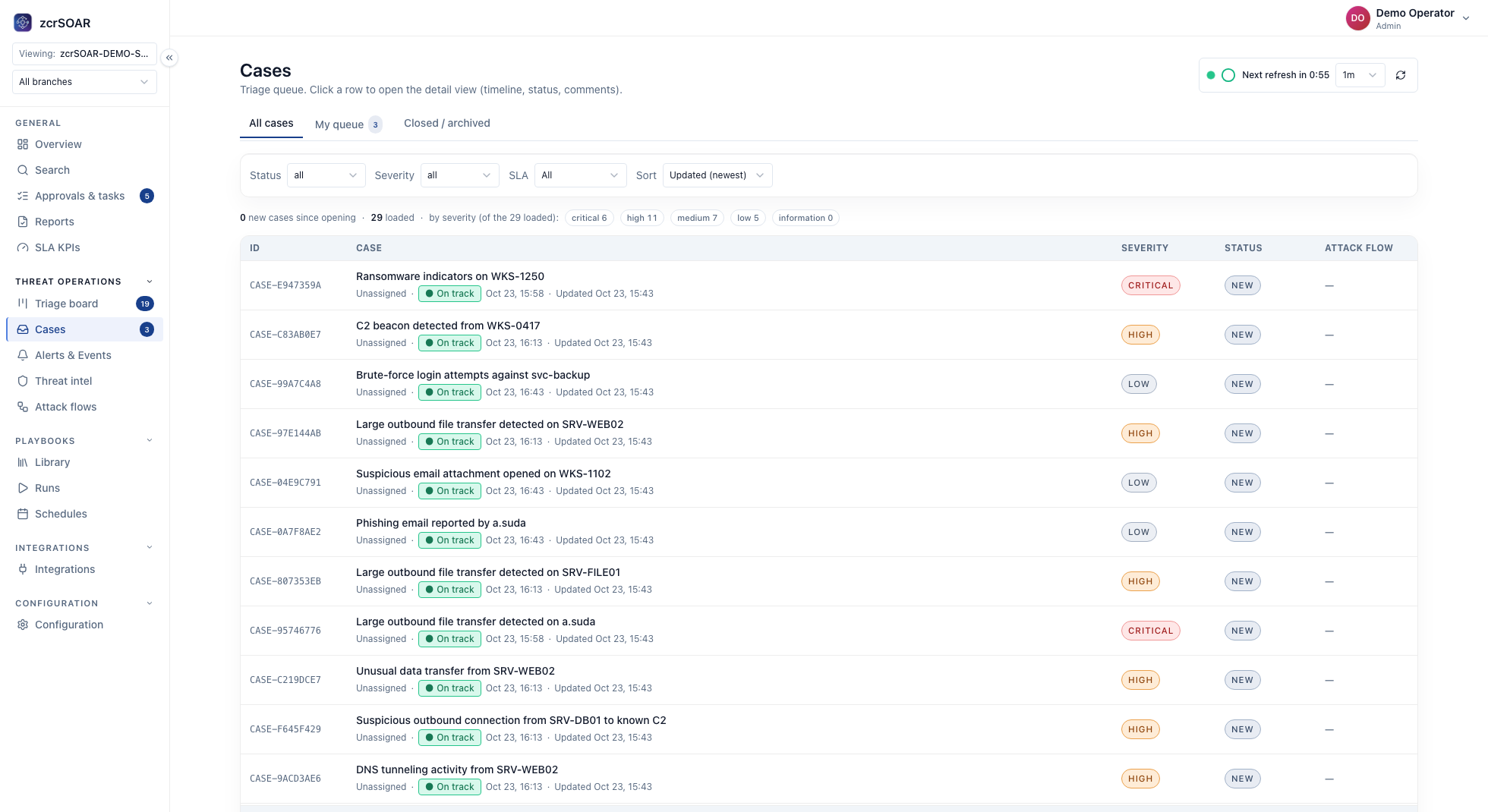Switch to the All cases tab
Screen dimensions: 1488x812
(x=271, y=123)
